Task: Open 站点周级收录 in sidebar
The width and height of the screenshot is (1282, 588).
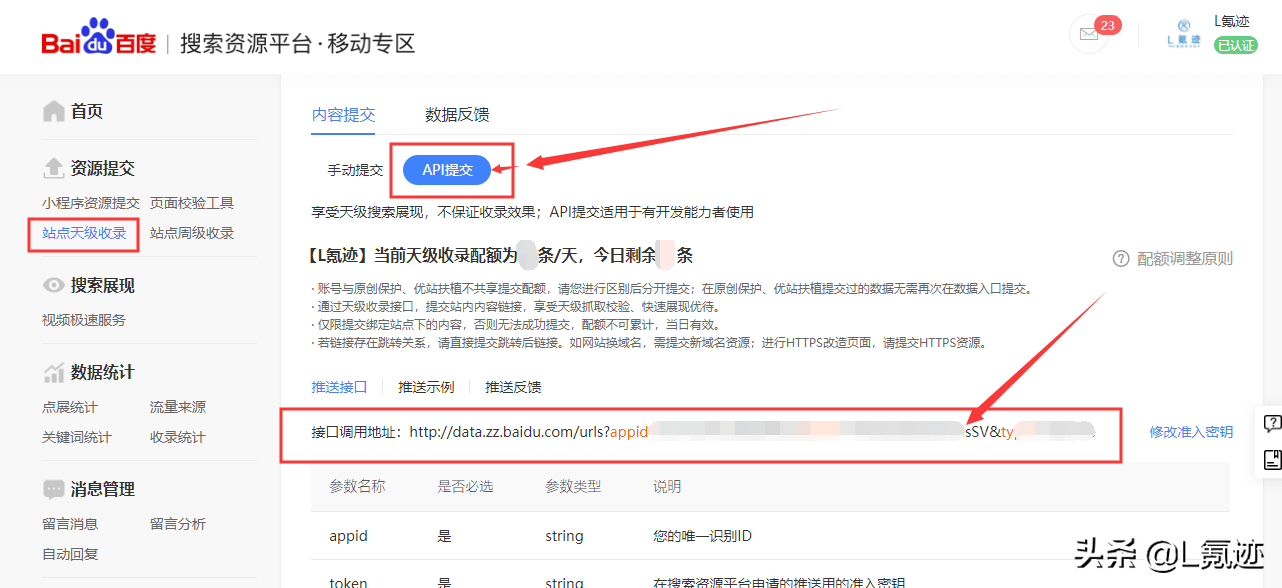Action: [x=192, y=233]
